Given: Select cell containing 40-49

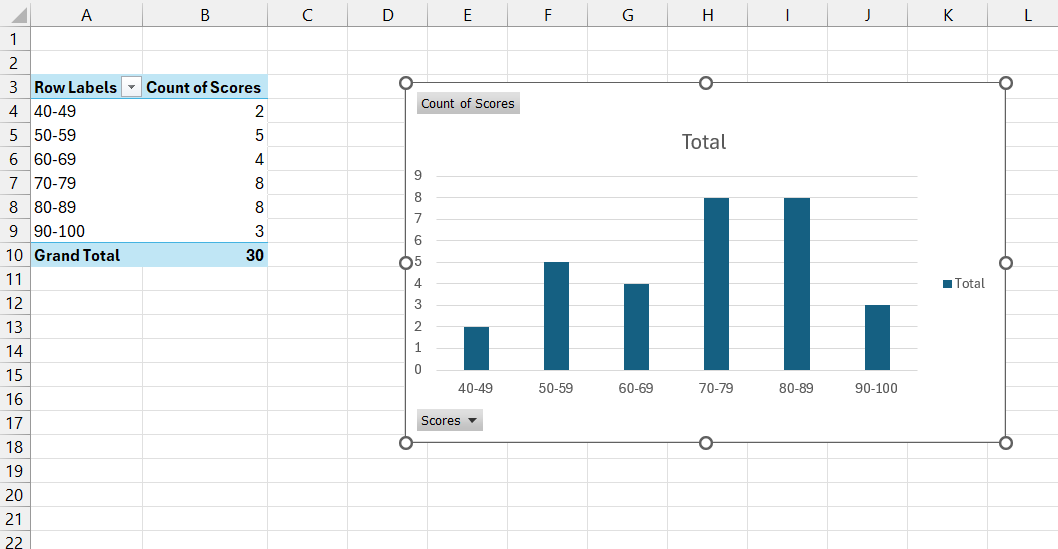Looking at the screenshot, I should (86, 111).
